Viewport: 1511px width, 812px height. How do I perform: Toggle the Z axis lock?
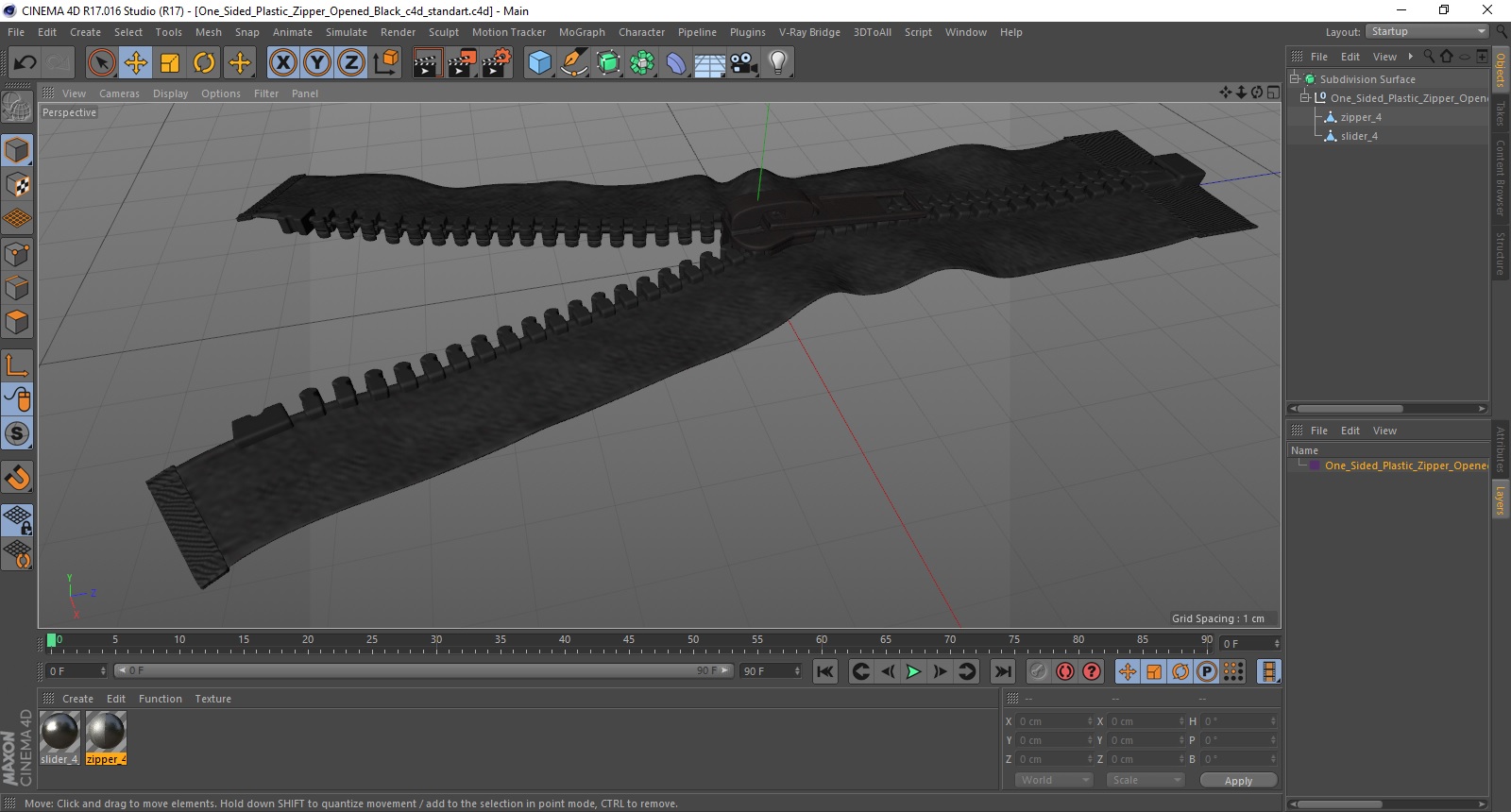pos(350,63)
